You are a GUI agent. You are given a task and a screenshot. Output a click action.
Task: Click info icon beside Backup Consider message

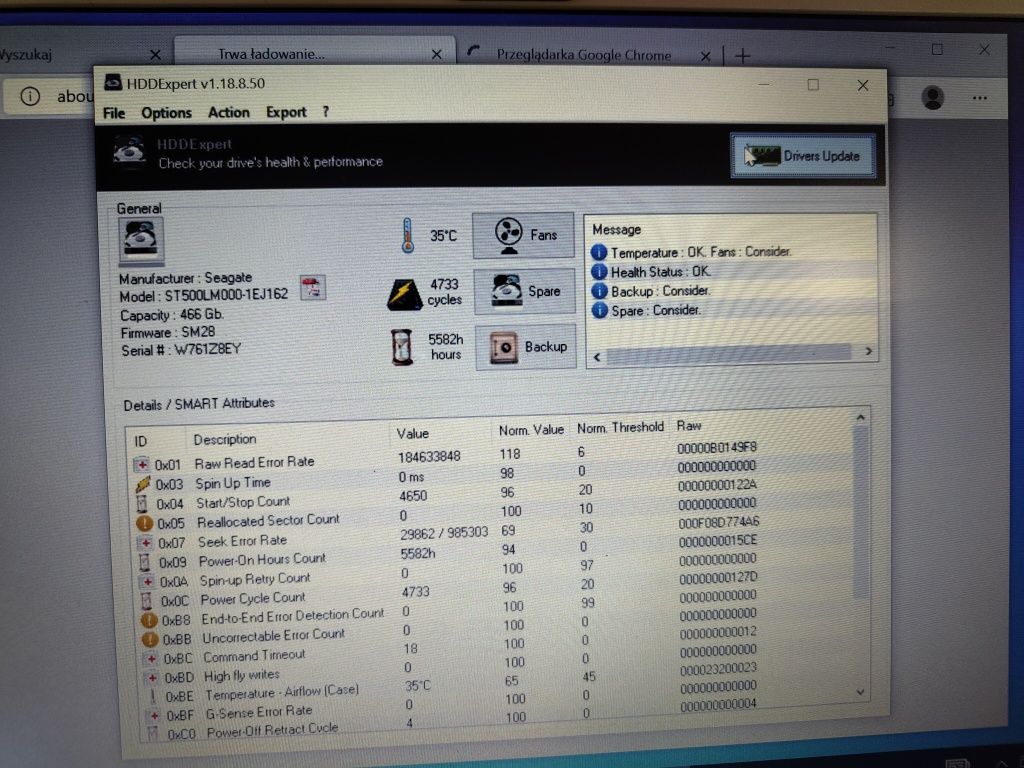(x=600, y=291)
